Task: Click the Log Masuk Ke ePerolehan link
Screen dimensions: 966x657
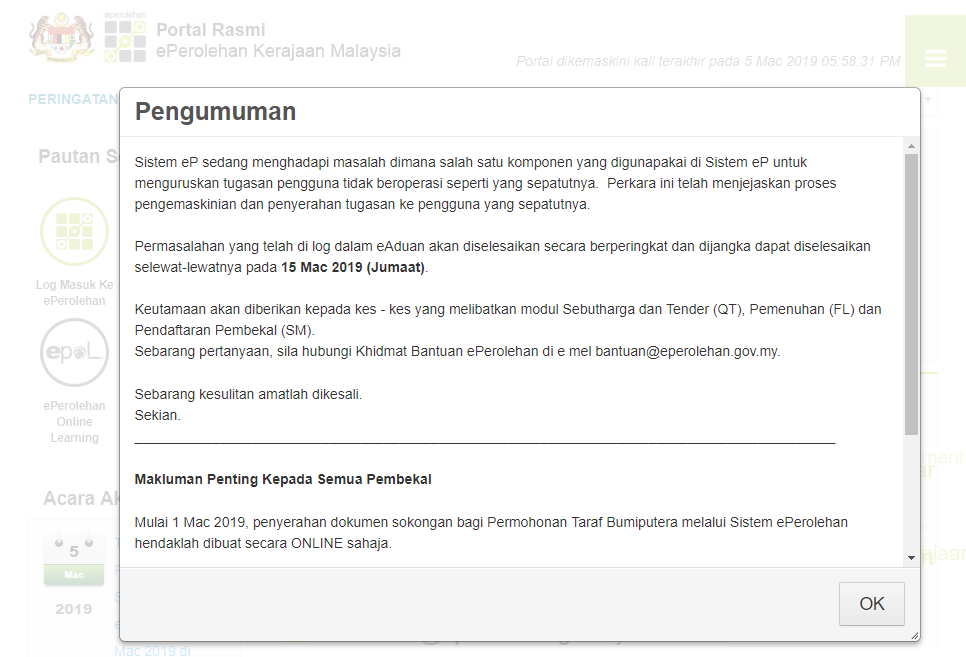Action: tap(75, 293)
